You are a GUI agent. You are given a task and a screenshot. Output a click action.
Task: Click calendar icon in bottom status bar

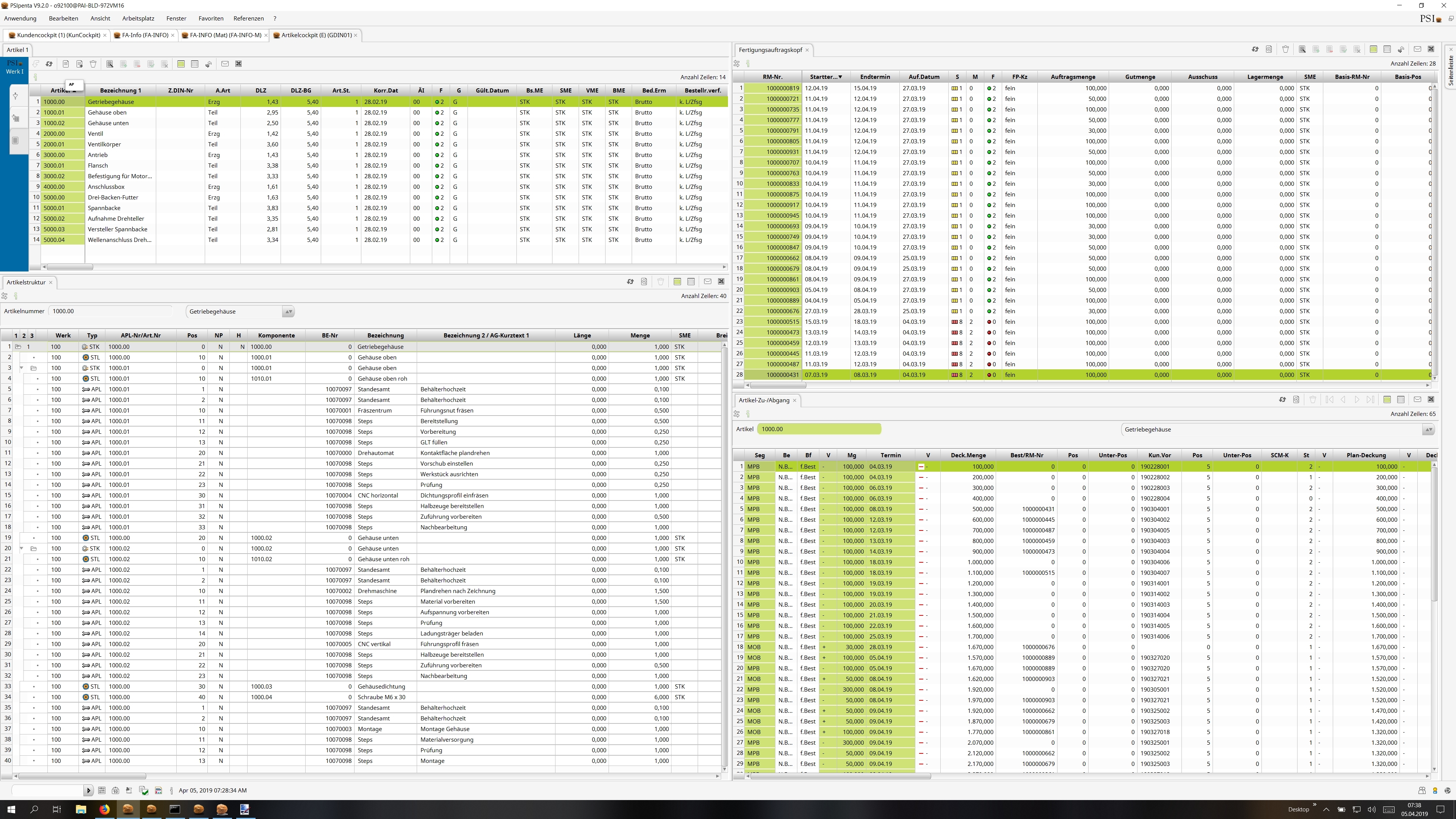(115, 790)
